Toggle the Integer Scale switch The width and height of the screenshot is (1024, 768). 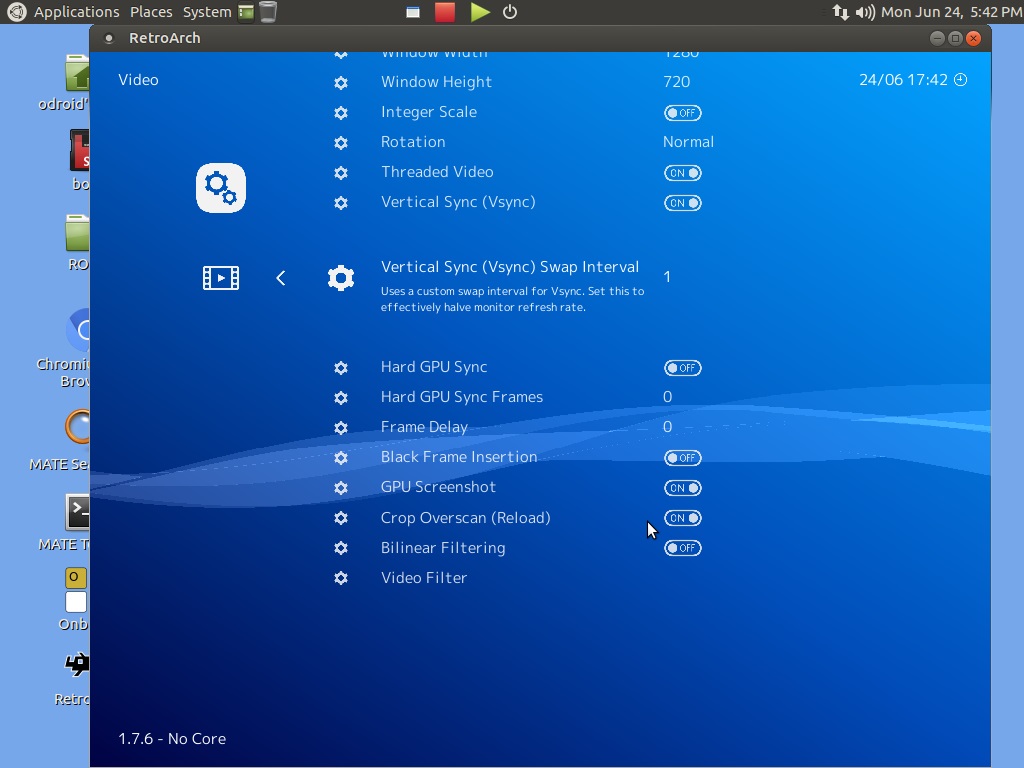click(x=683, y=113)
